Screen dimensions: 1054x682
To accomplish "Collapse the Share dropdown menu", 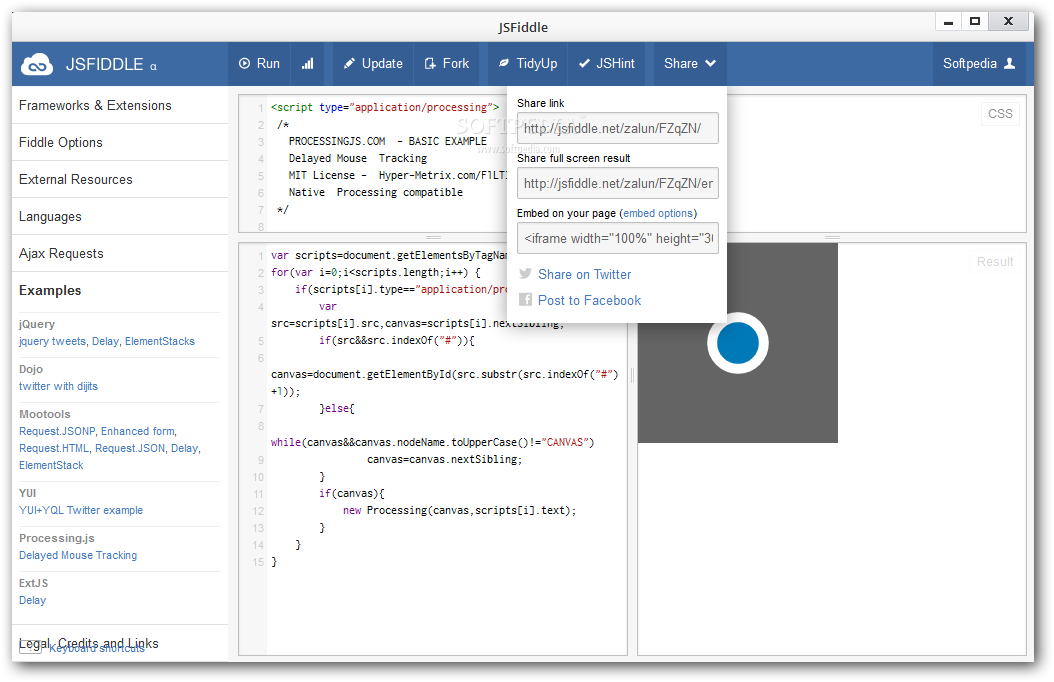I will (x=690, y=63).
